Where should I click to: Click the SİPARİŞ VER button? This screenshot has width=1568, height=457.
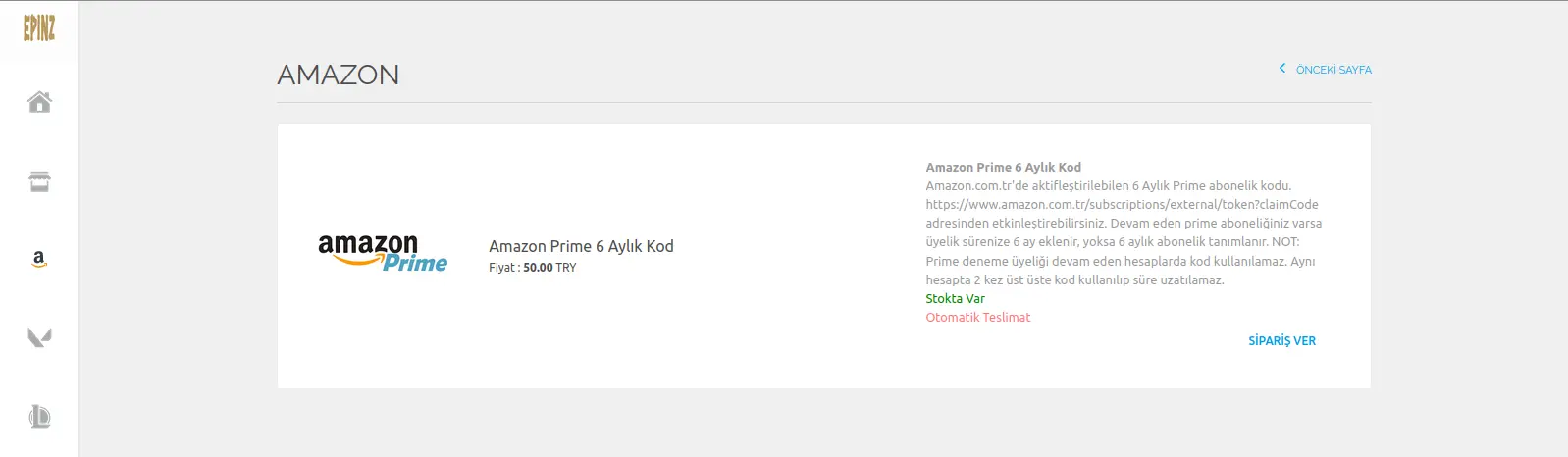[x=1281, y=340]
